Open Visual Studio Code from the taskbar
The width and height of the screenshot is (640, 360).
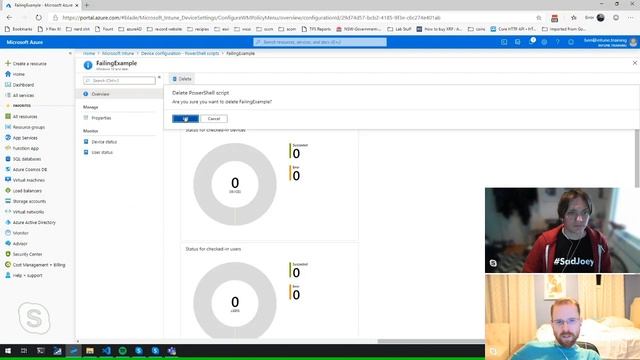coord(106,351)
